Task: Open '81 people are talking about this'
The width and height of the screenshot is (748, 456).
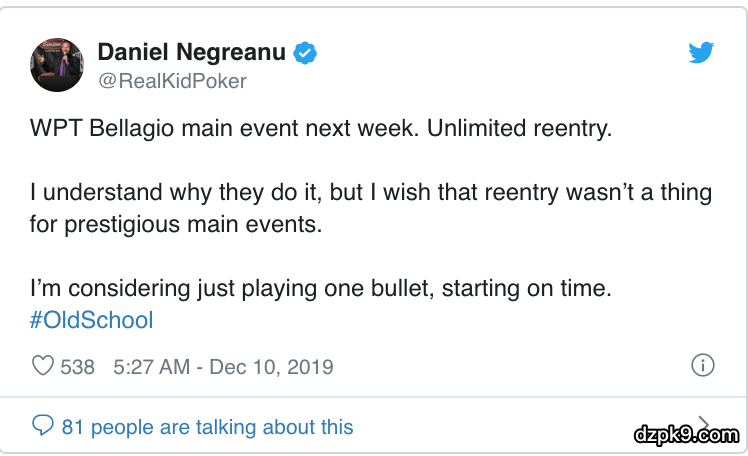Action: 207,427
